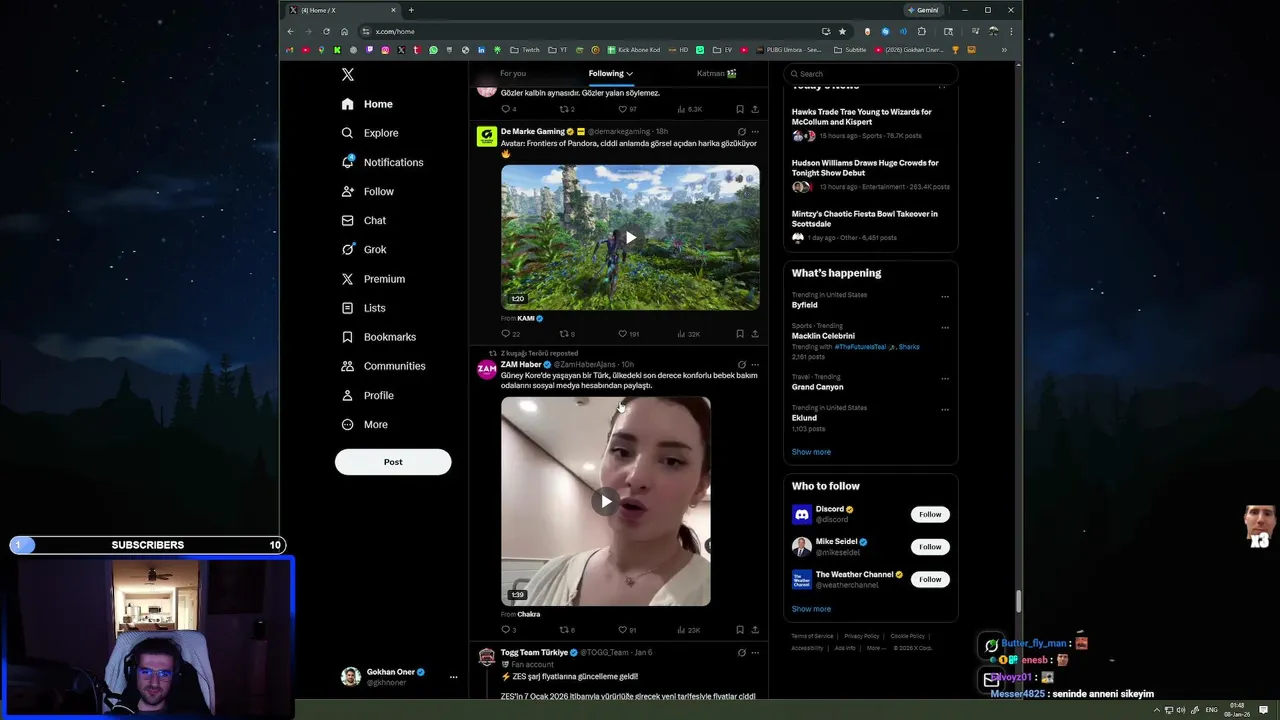Open more options for Grand Canyon trend

point(945,378)
